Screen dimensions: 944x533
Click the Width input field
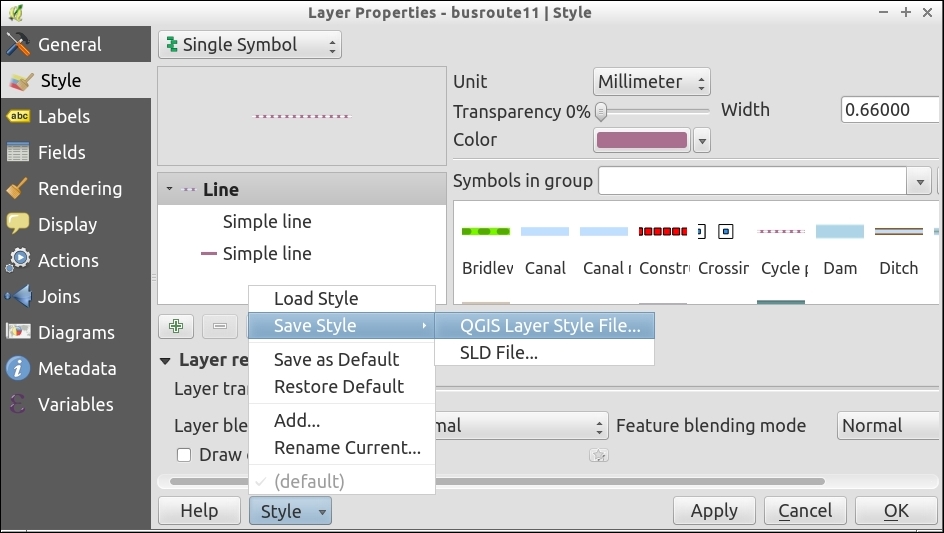pyautogui.click(x=890, y=110)
